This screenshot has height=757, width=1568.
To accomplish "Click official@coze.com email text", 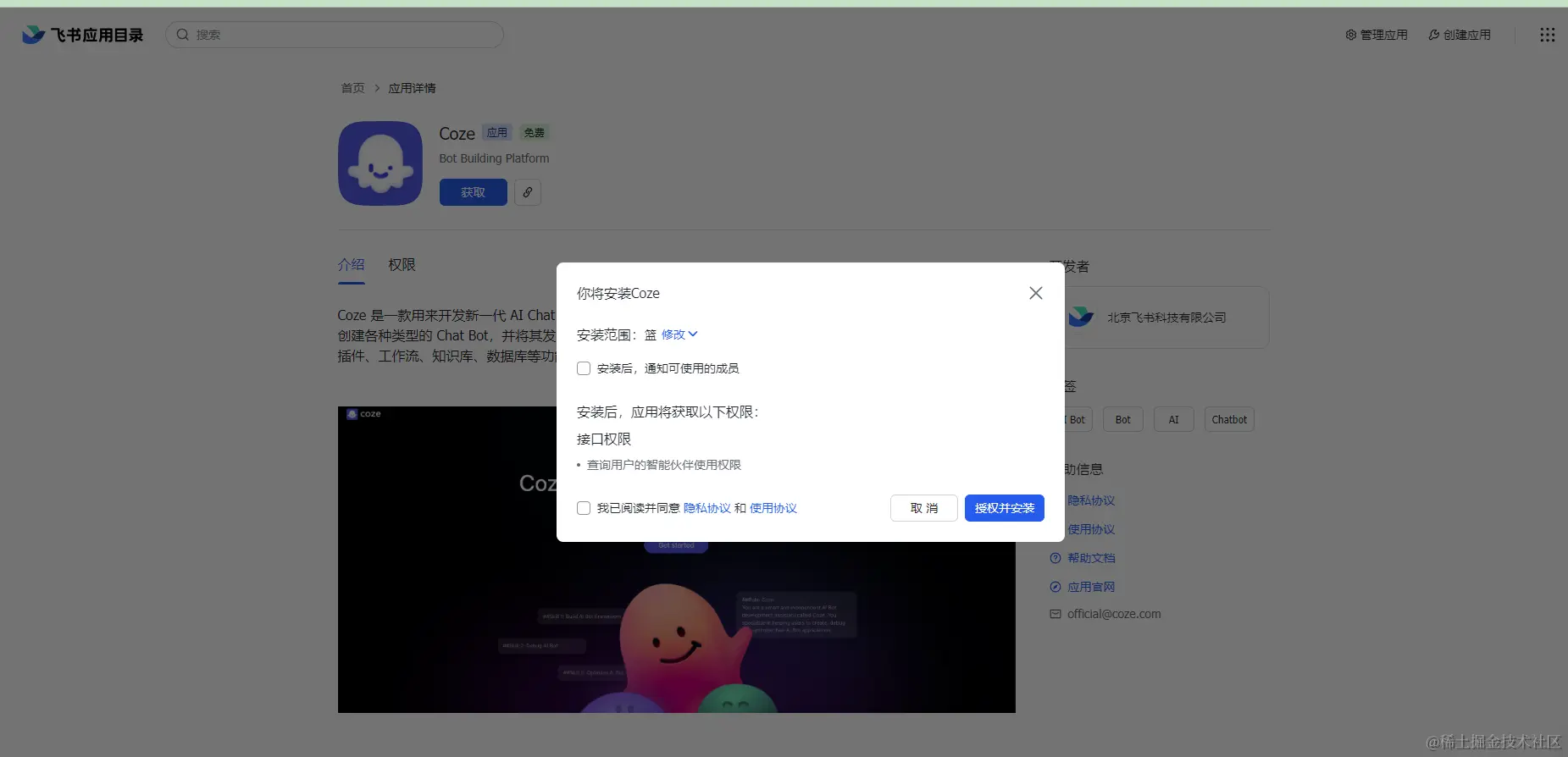I will click(x=1114, y=614).
